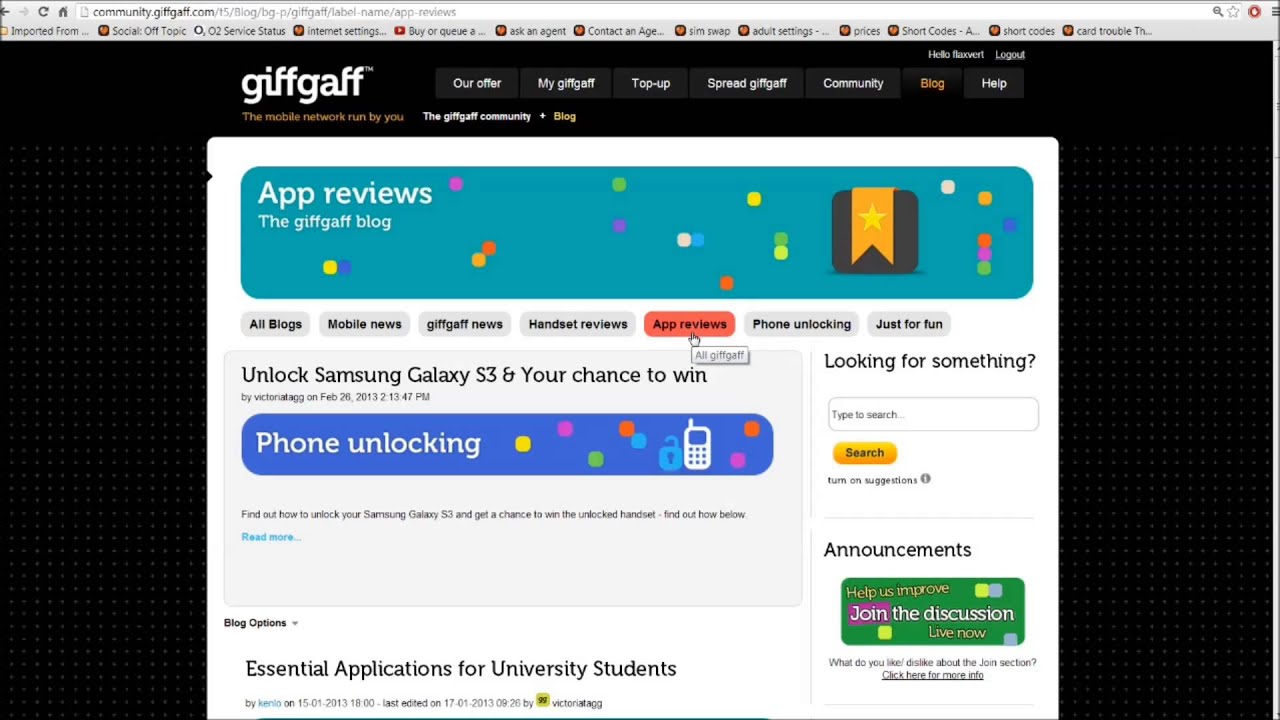Viewport: 1280px width, 720px height.
Task: Click into the 'Type to search...' field
Action: coord(933,414)
